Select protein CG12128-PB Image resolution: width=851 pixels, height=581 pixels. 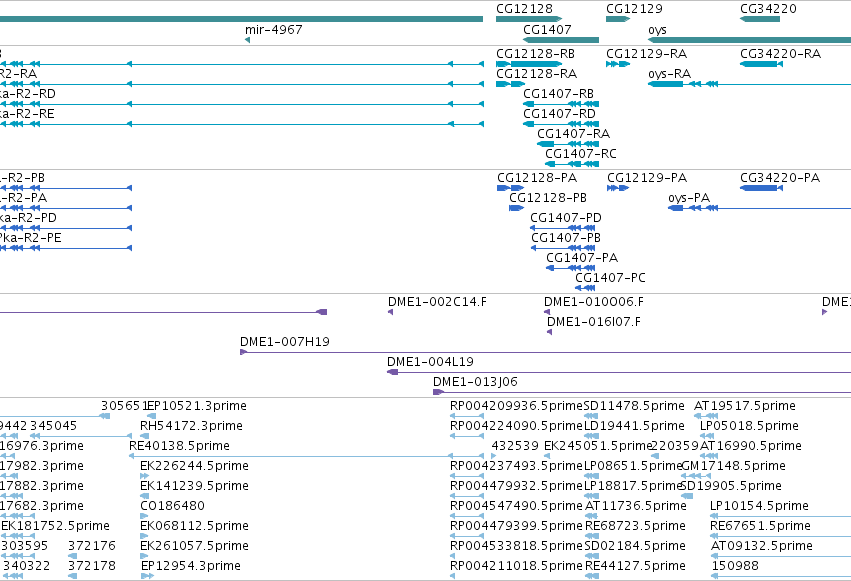(x=548, y=197)
